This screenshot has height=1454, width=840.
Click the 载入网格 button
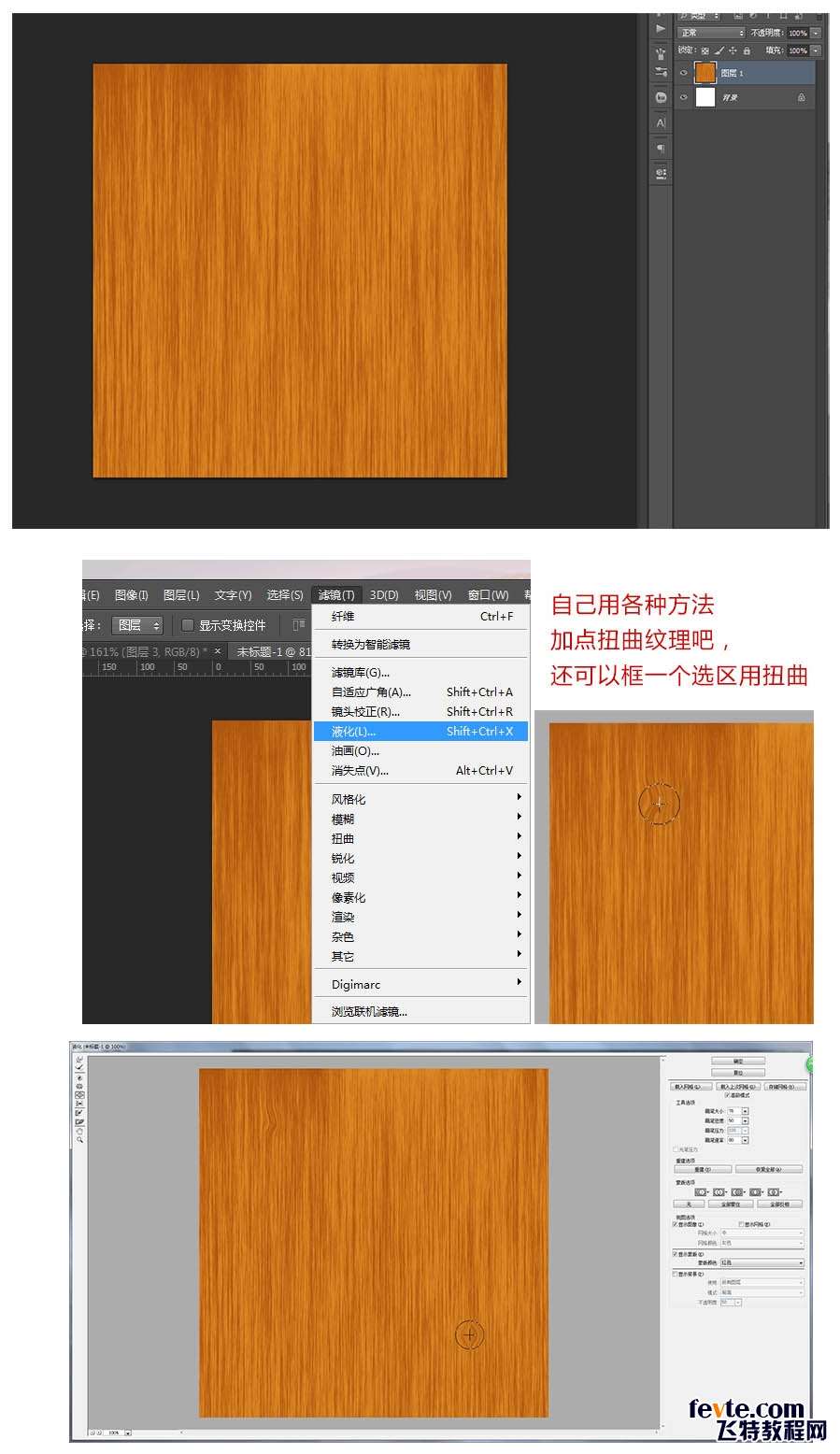[x=691, y=1087]
